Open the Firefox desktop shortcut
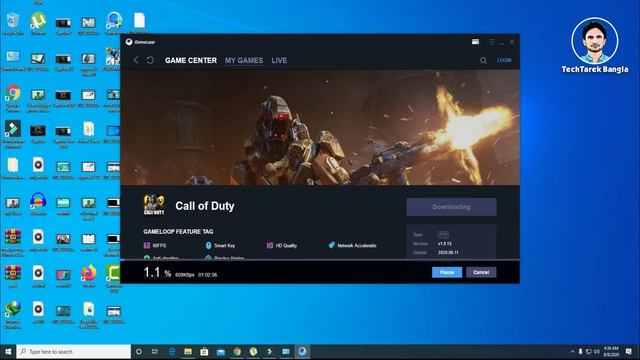This screenshot has height=360, width=640. click(89, 276)
